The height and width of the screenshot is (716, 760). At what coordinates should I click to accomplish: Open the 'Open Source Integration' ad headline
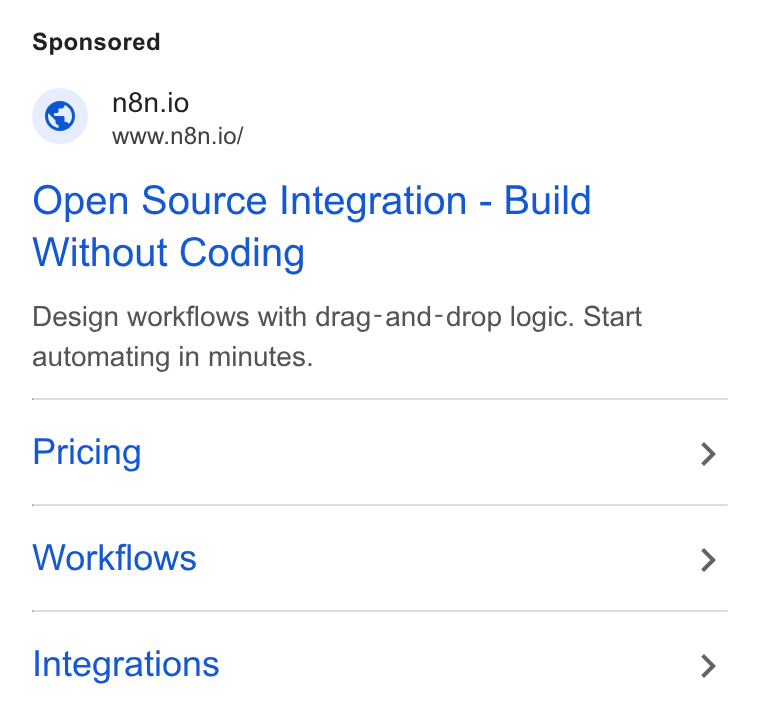click(x=312, y=226)
